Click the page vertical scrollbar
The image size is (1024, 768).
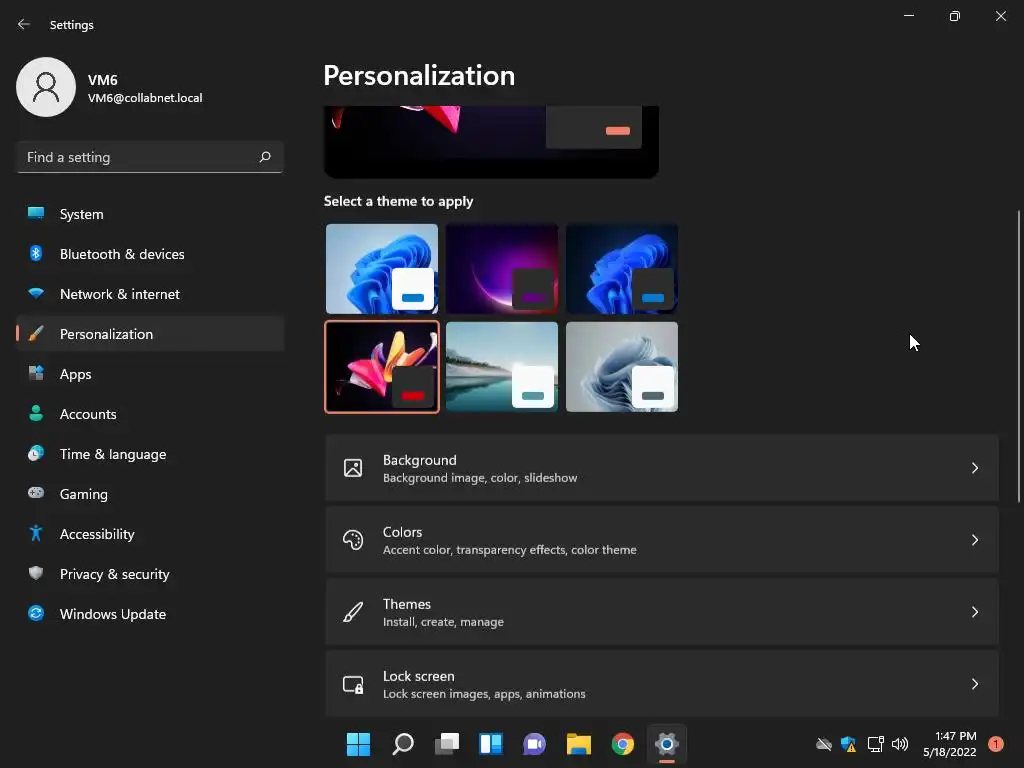pyautogui.click(x=1018, y=356)
